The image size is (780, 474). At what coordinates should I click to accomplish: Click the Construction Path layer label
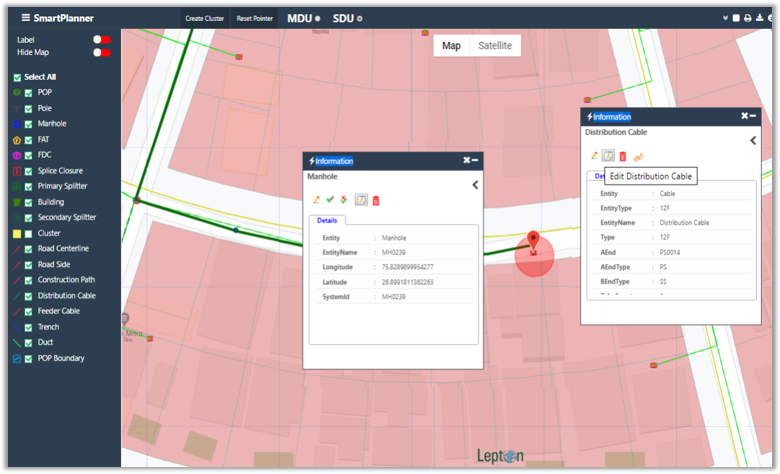[x=66, y=280]
